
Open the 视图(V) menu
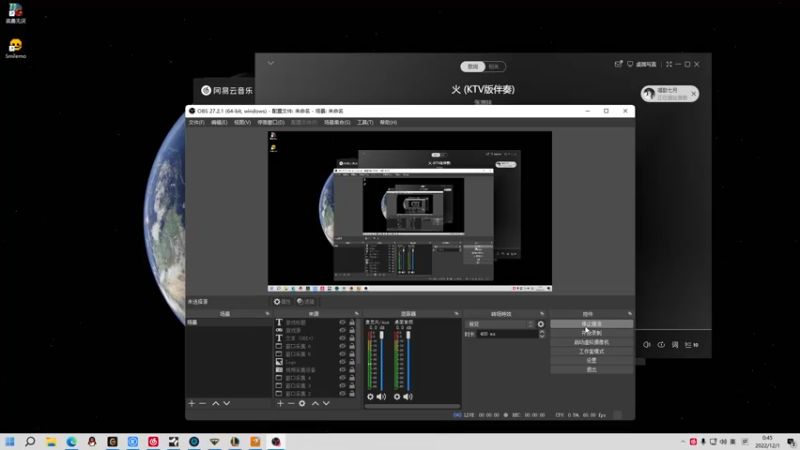242,122
